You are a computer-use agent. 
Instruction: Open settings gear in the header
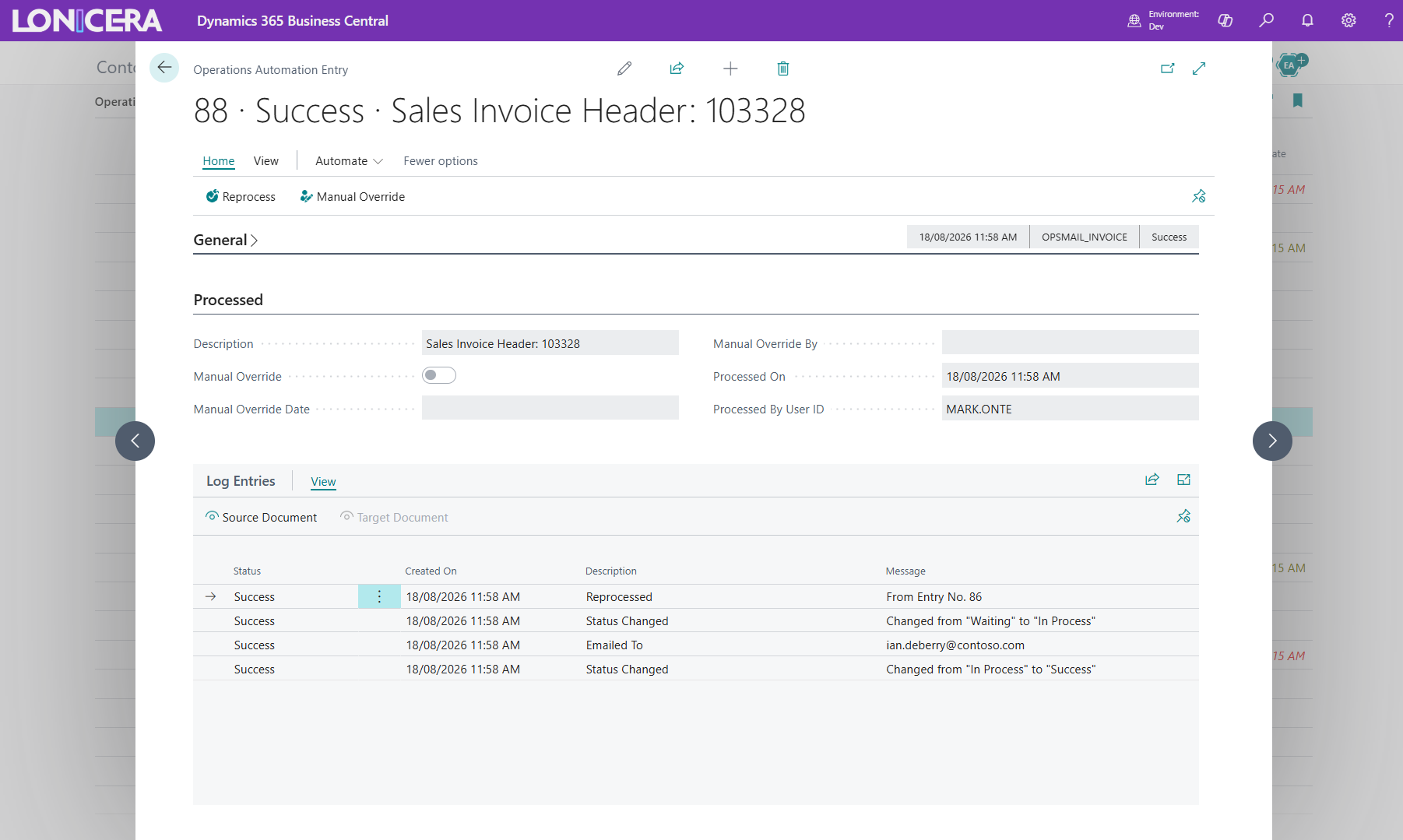tap(1348, 20)
